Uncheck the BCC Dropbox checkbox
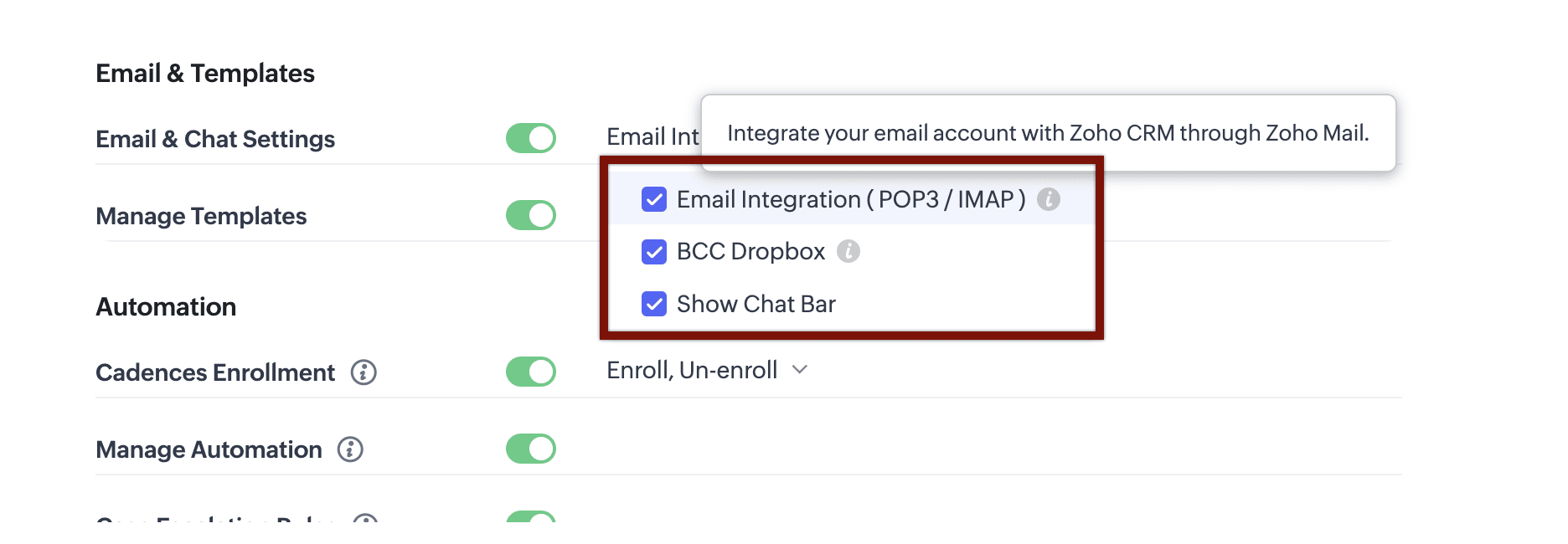The image size is (1568, 544). click(653, 251)
